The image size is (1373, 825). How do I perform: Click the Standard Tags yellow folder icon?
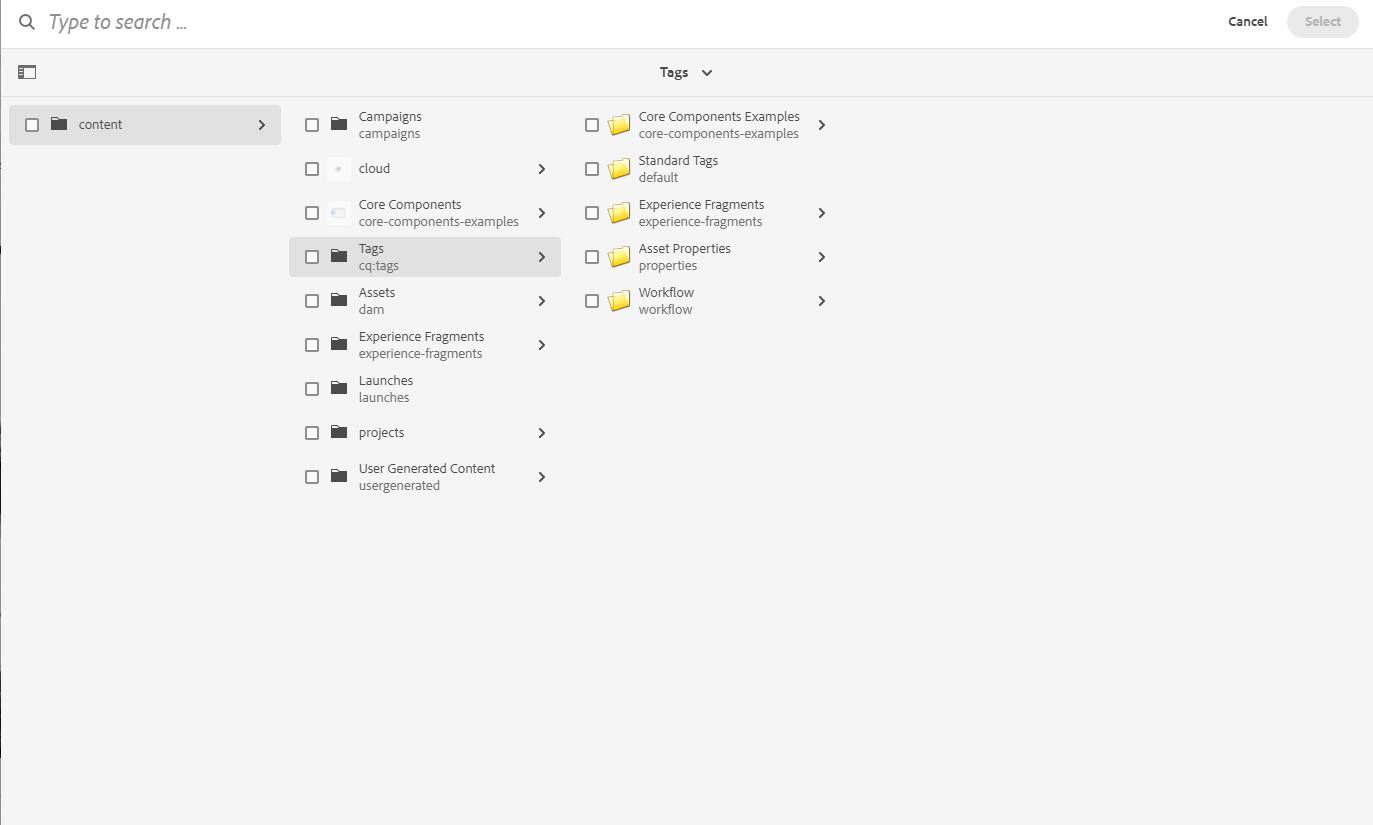(620, 169)
